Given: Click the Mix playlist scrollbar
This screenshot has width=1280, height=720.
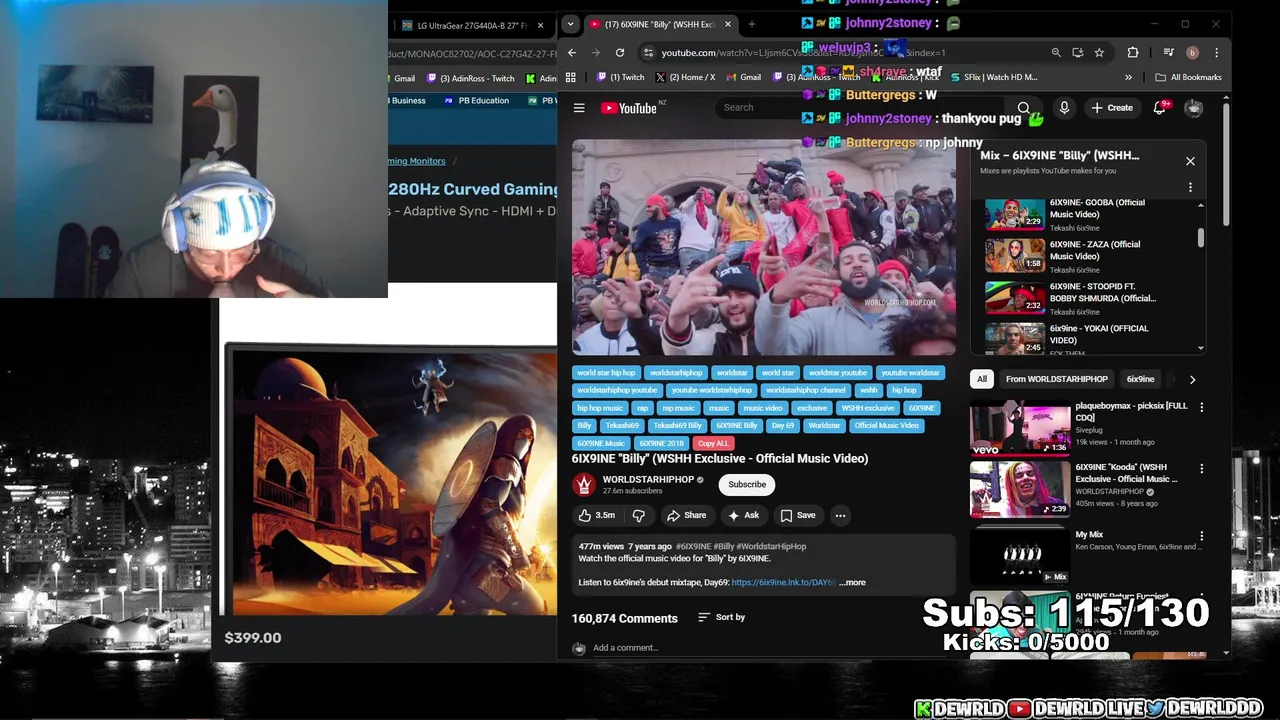Looking at the screenshot, I should 1201,237.
